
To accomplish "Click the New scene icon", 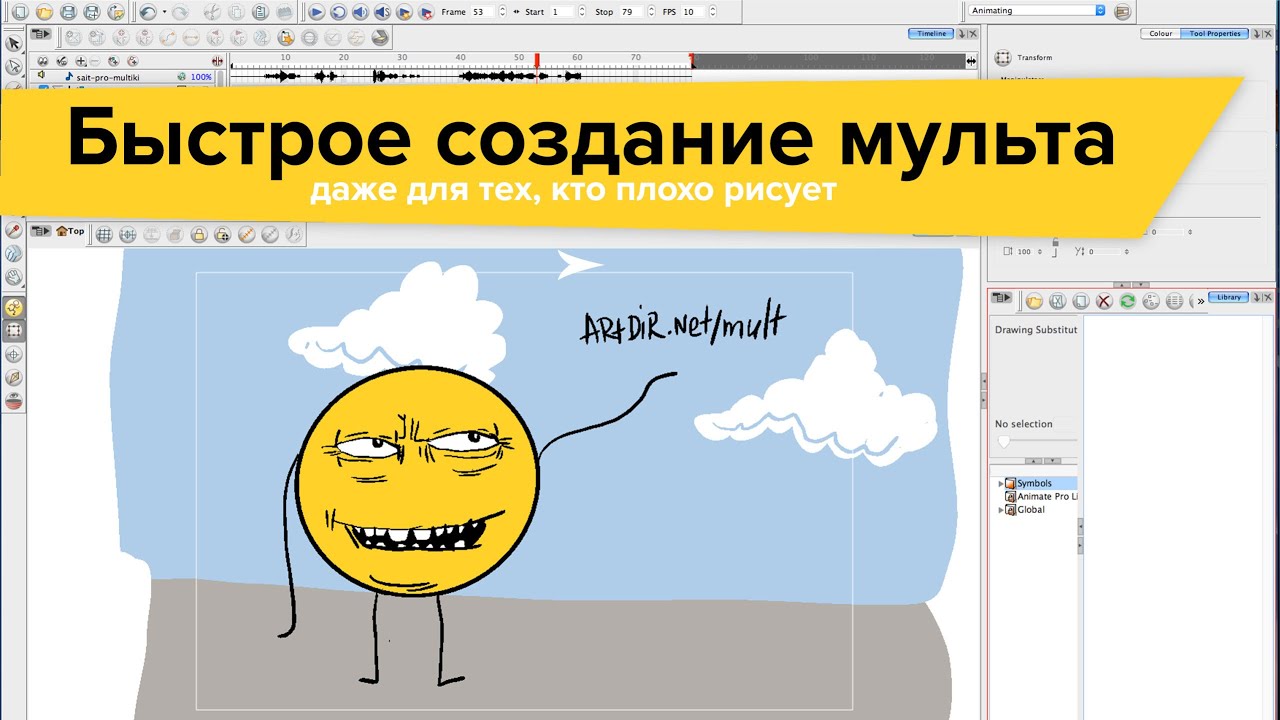I will tap(20, 12).
